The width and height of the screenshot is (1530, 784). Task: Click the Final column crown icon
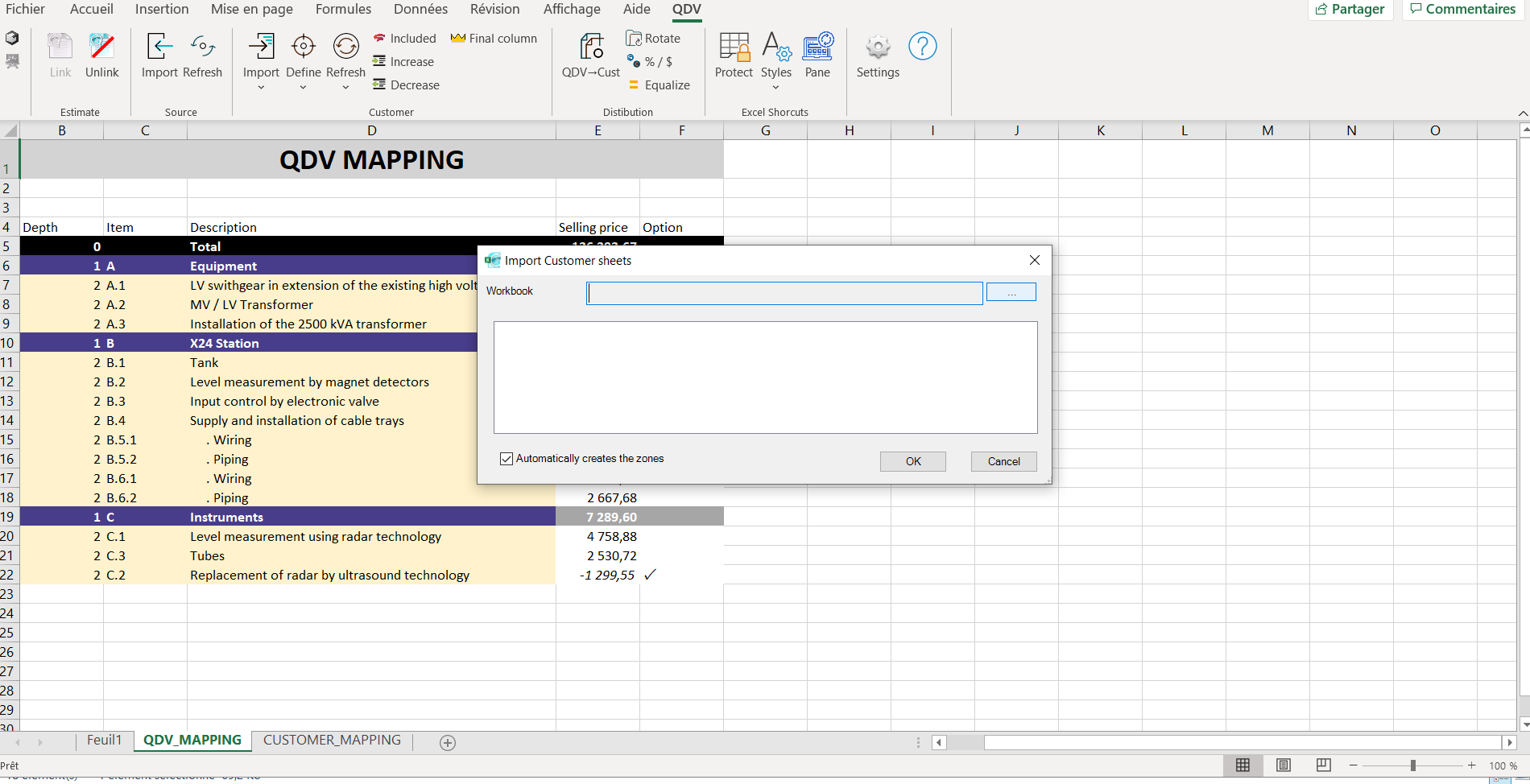coord(458,38)
